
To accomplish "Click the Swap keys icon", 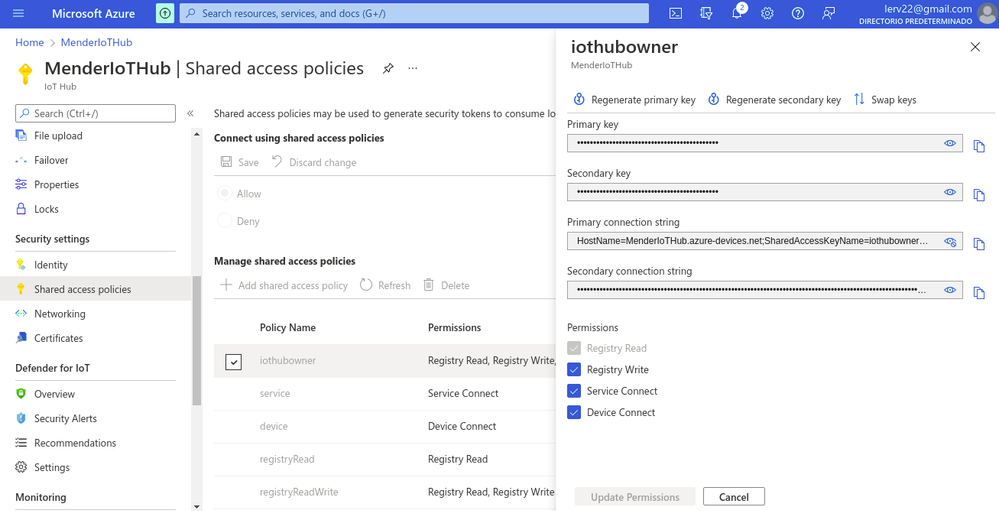I will (859, 100).
